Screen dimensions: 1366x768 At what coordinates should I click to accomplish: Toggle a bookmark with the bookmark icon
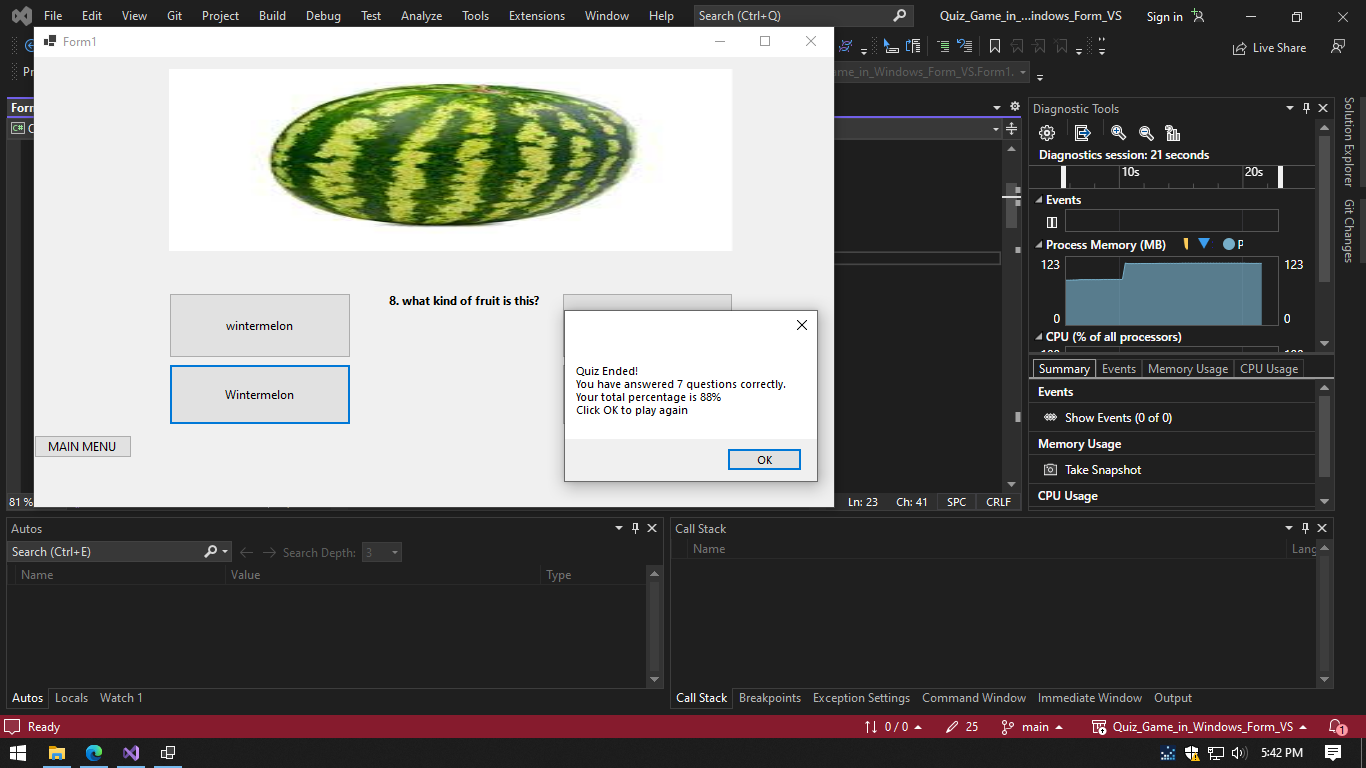tap(995, 45)
